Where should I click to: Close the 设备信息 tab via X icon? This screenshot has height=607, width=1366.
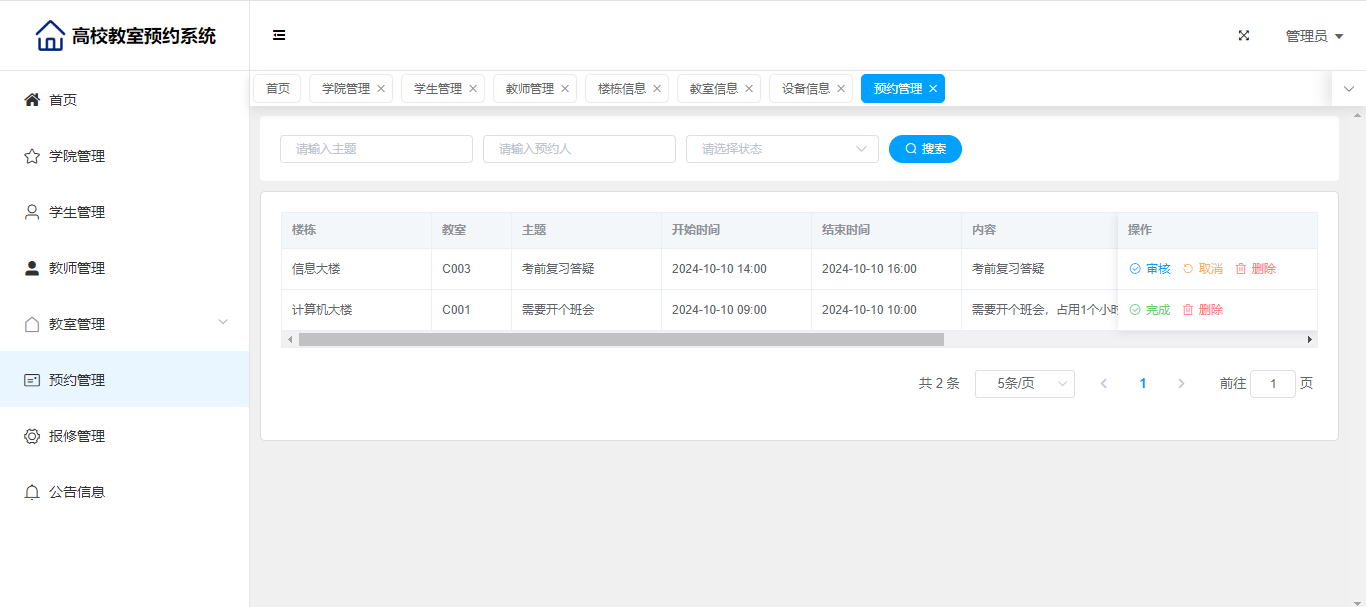click(x=841, y=89)
